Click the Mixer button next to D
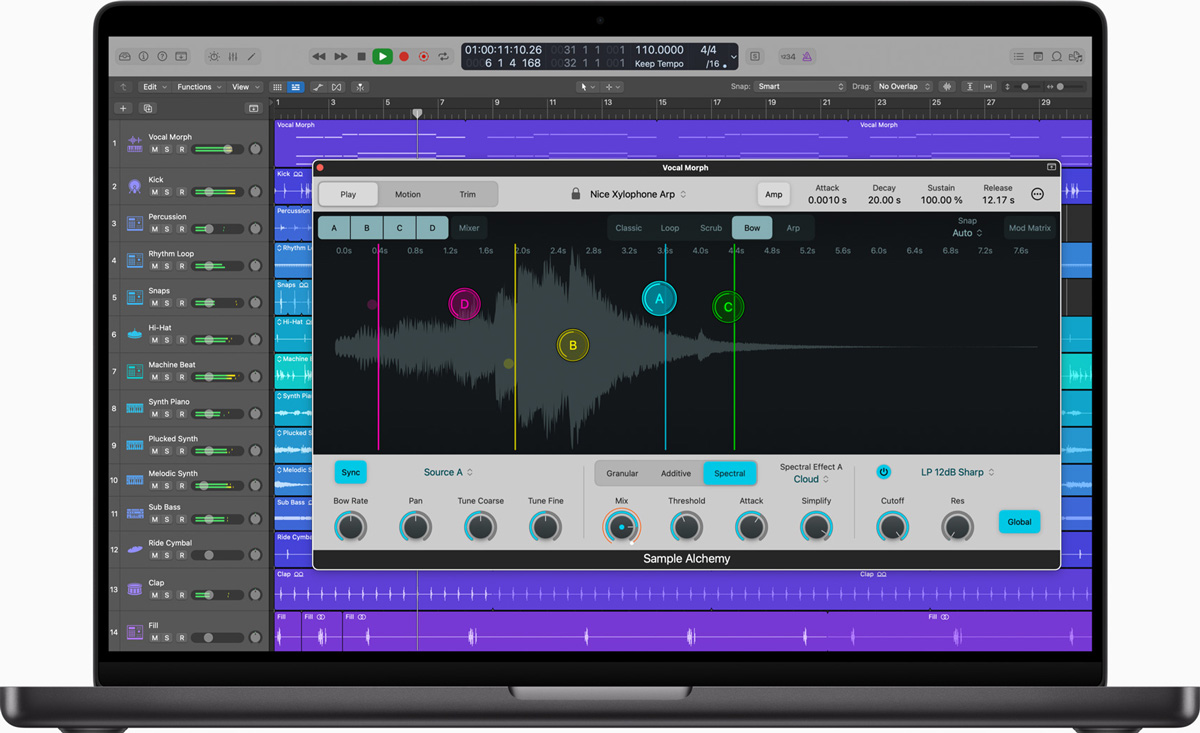This screenshot has height=733, width=1200. pos(469,228)
